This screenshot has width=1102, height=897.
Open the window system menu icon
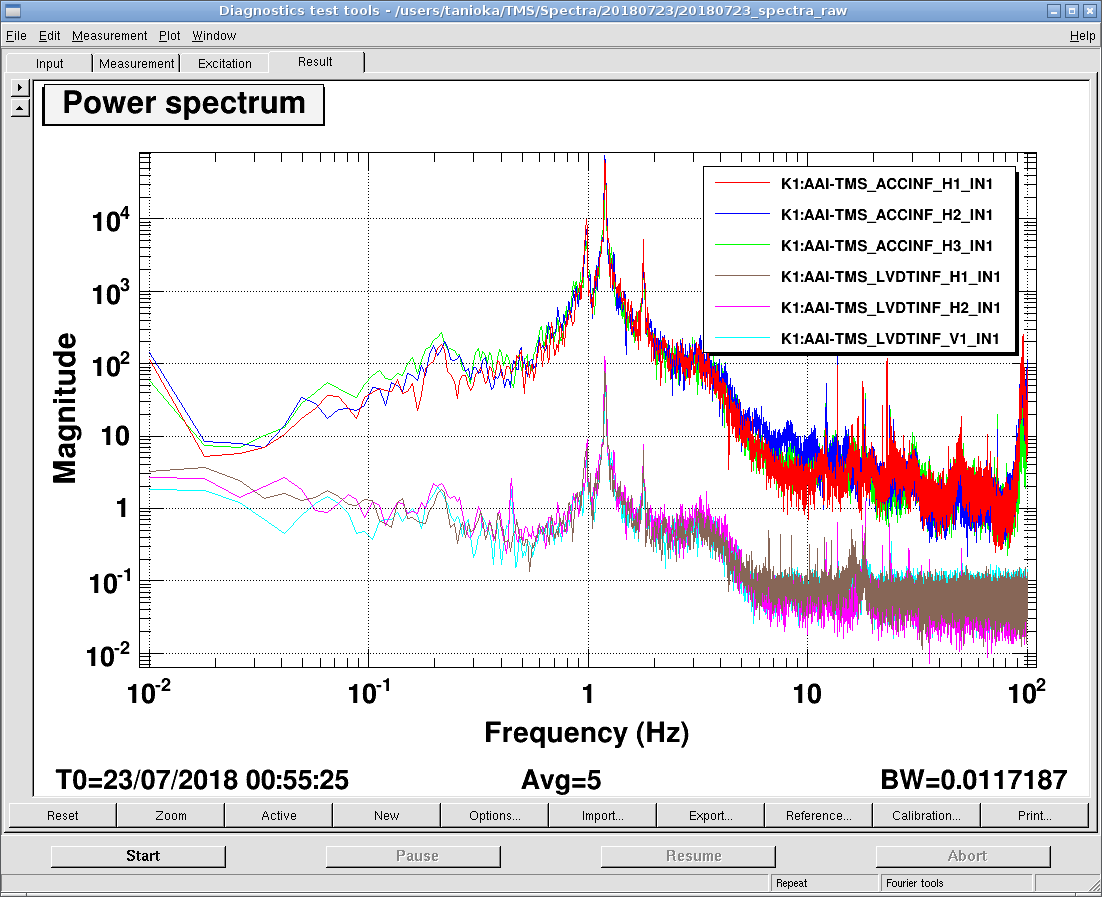coord(13,11)
